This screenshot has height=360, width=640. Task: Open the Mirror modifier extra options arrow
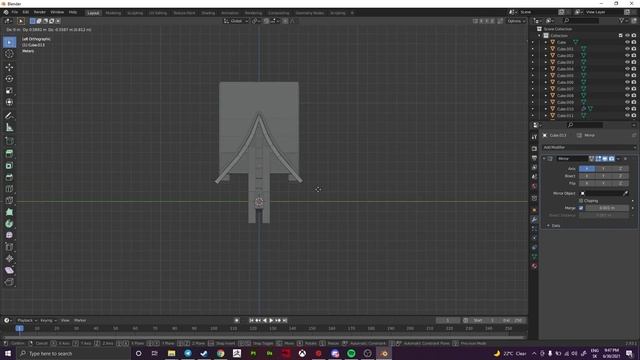tap(618, 158)
